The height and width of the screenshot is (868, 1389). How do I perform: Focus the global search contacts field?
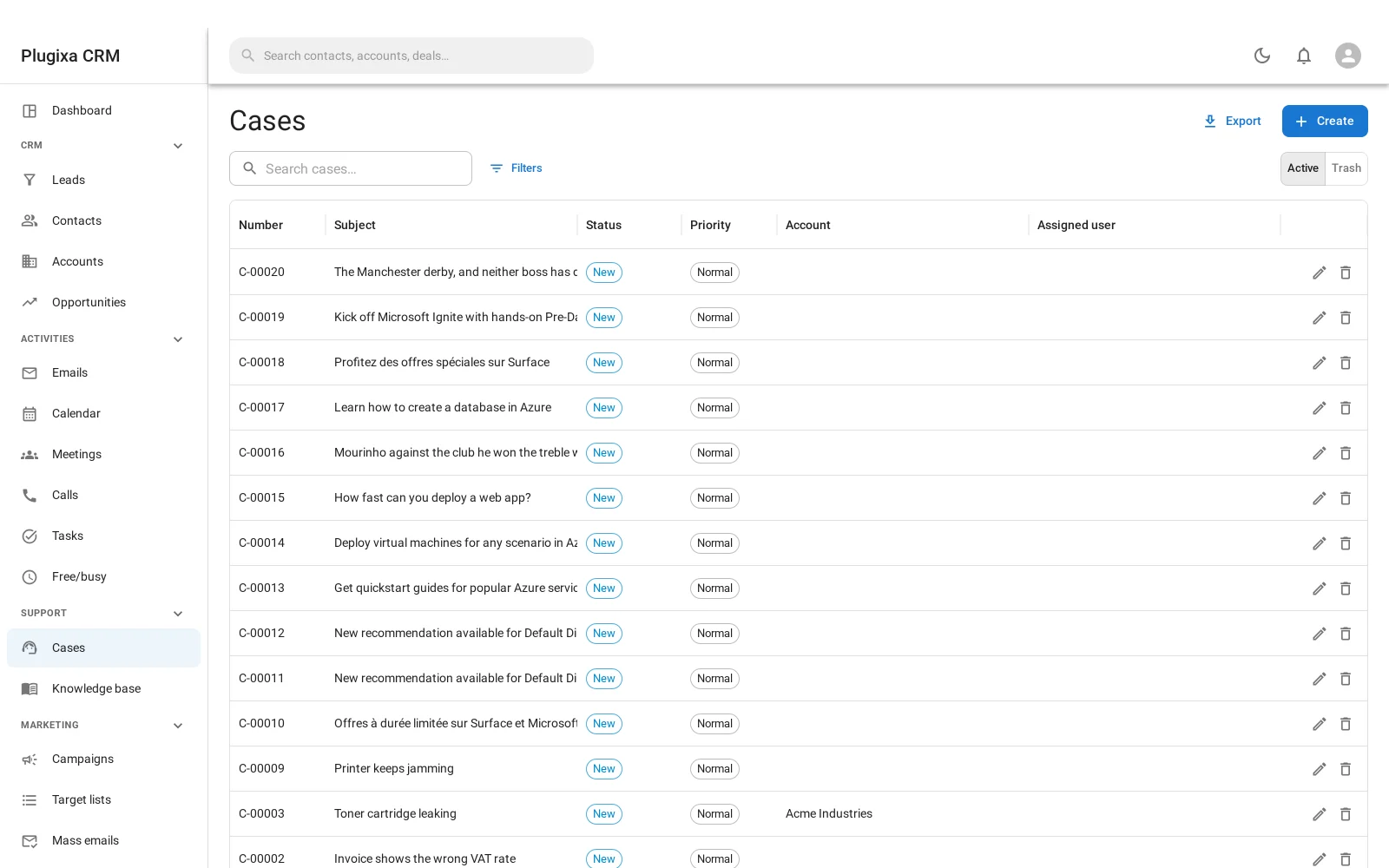[x=411, y=56]
